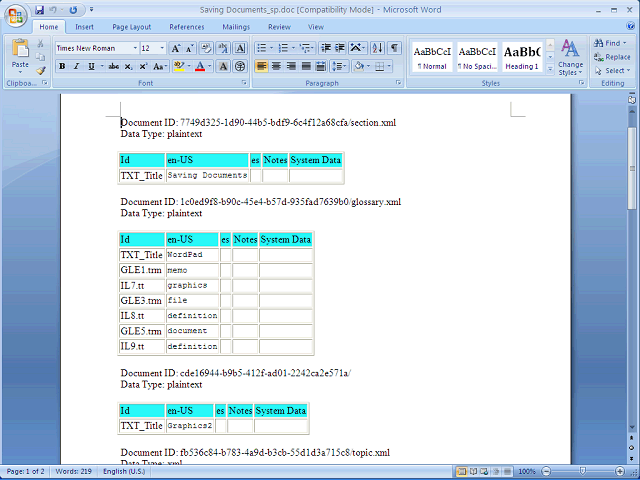Click the Multilevel List icon
Viewport: 640px width, 480px height.
305,48
